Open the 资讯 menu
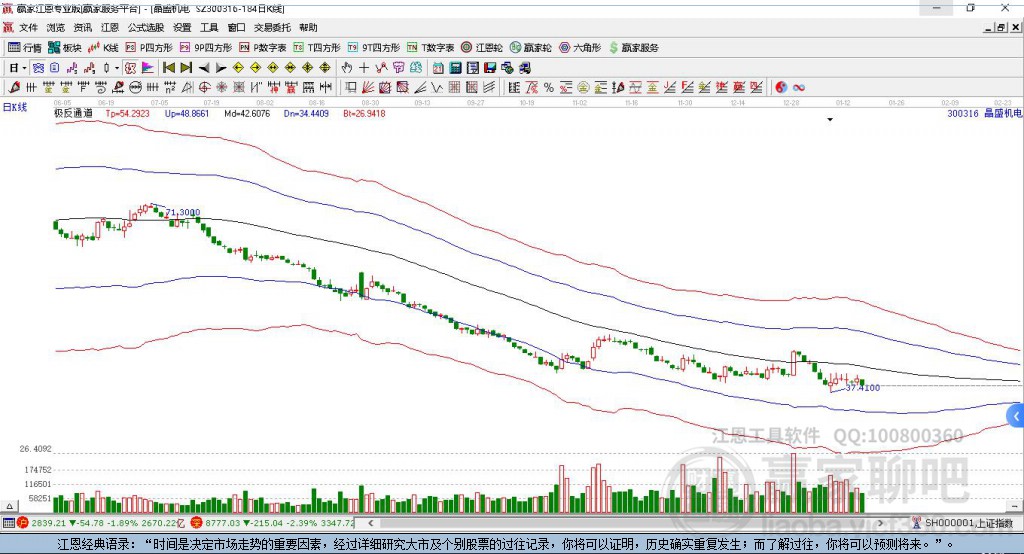 83,27
